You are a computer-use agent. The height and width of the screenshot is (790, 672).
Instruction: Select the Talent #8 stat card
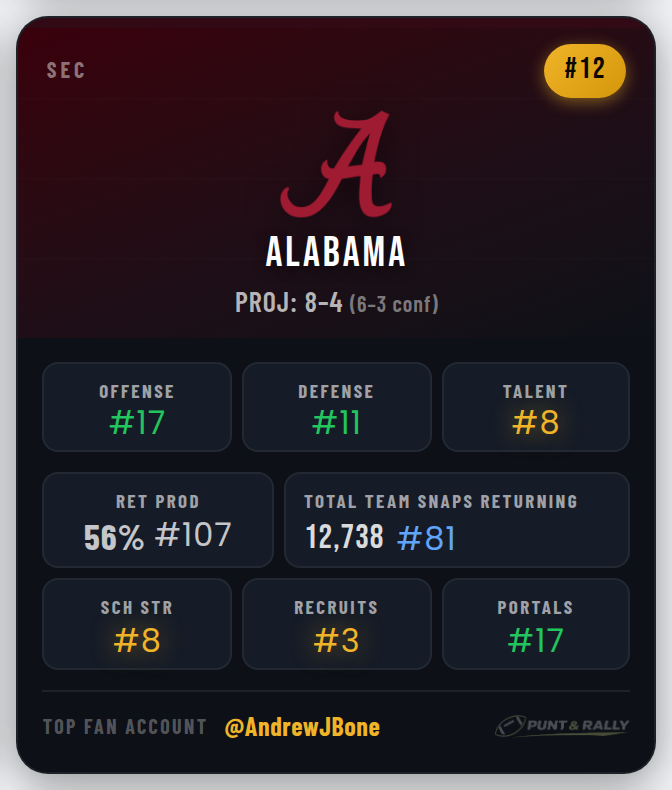(535, 407)
